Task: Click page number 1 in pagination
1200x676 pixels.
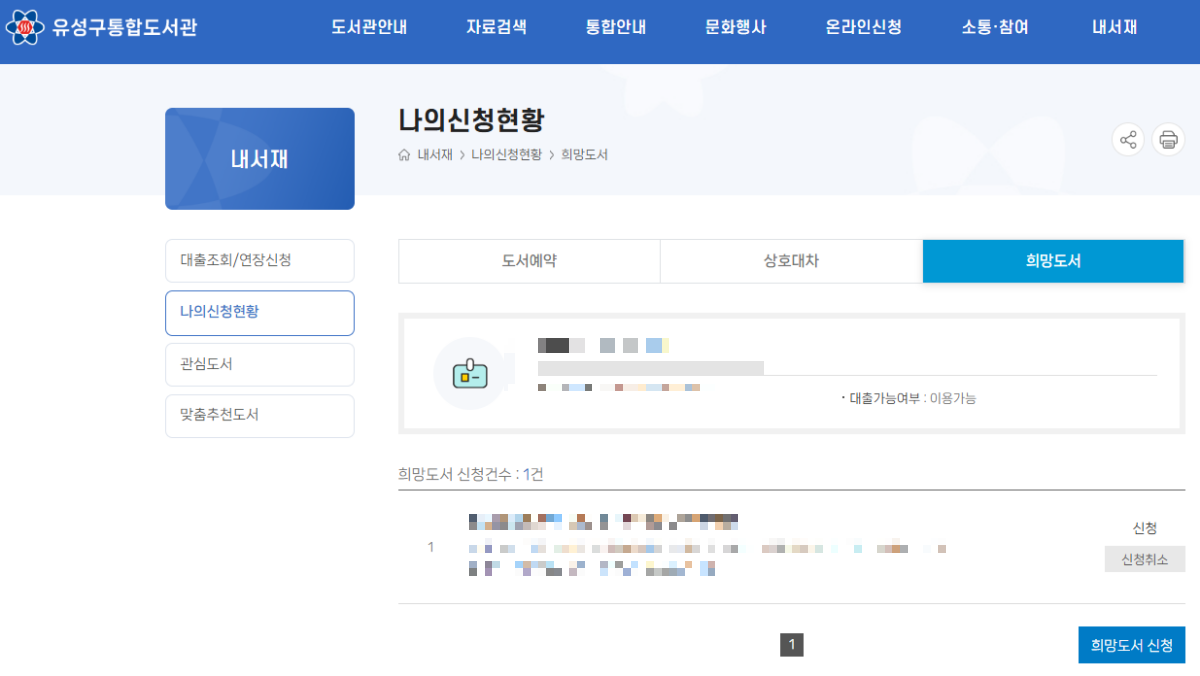Action: point(792,645)
